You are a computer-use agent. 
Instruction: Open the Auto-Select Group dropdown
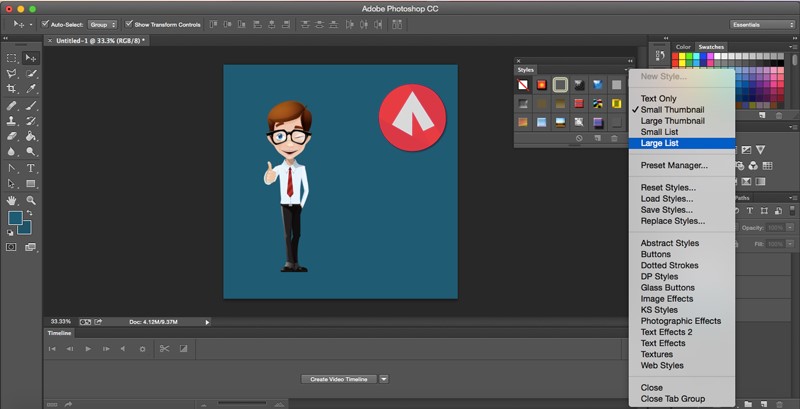click(x=103, y=24)
